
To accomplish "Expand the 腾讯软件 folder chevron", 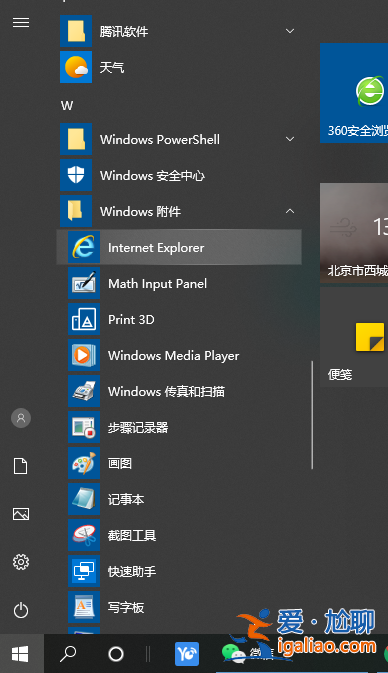I will click(290, 31).
